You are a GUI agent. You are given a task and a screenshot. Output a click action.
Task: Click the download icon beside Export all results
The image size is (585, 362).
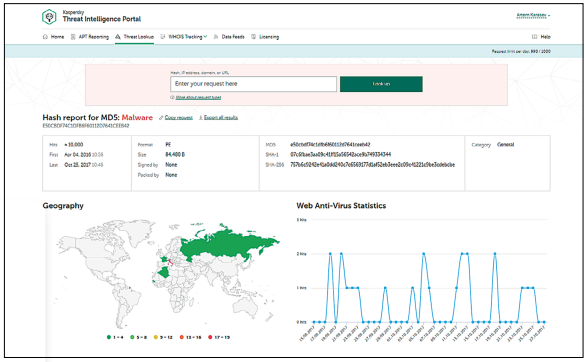click(201, 118)
